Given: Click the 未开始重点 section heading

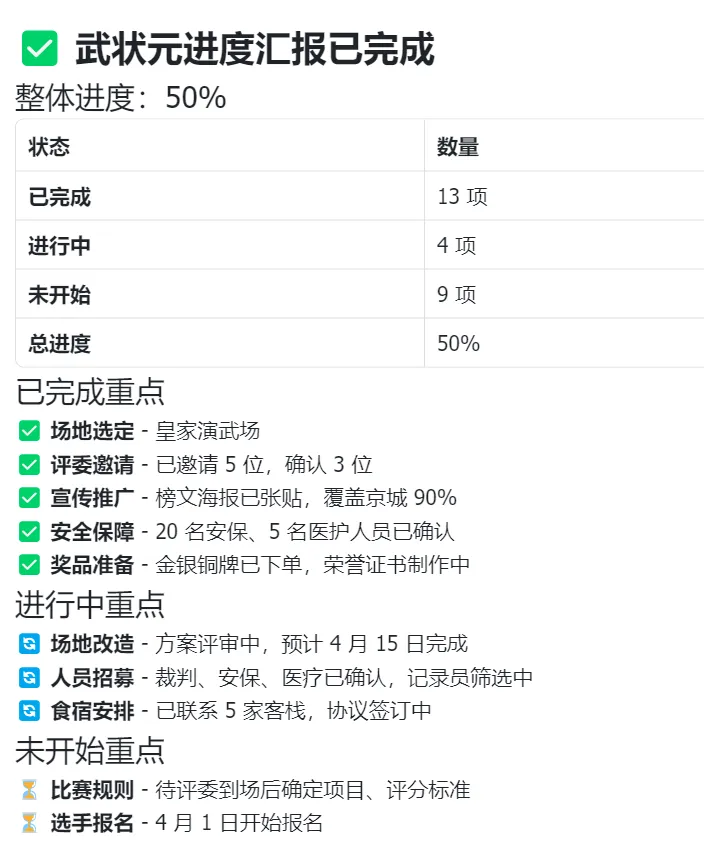Looking at the screenshot, I should pyautogui.click(x=90, y=751).
